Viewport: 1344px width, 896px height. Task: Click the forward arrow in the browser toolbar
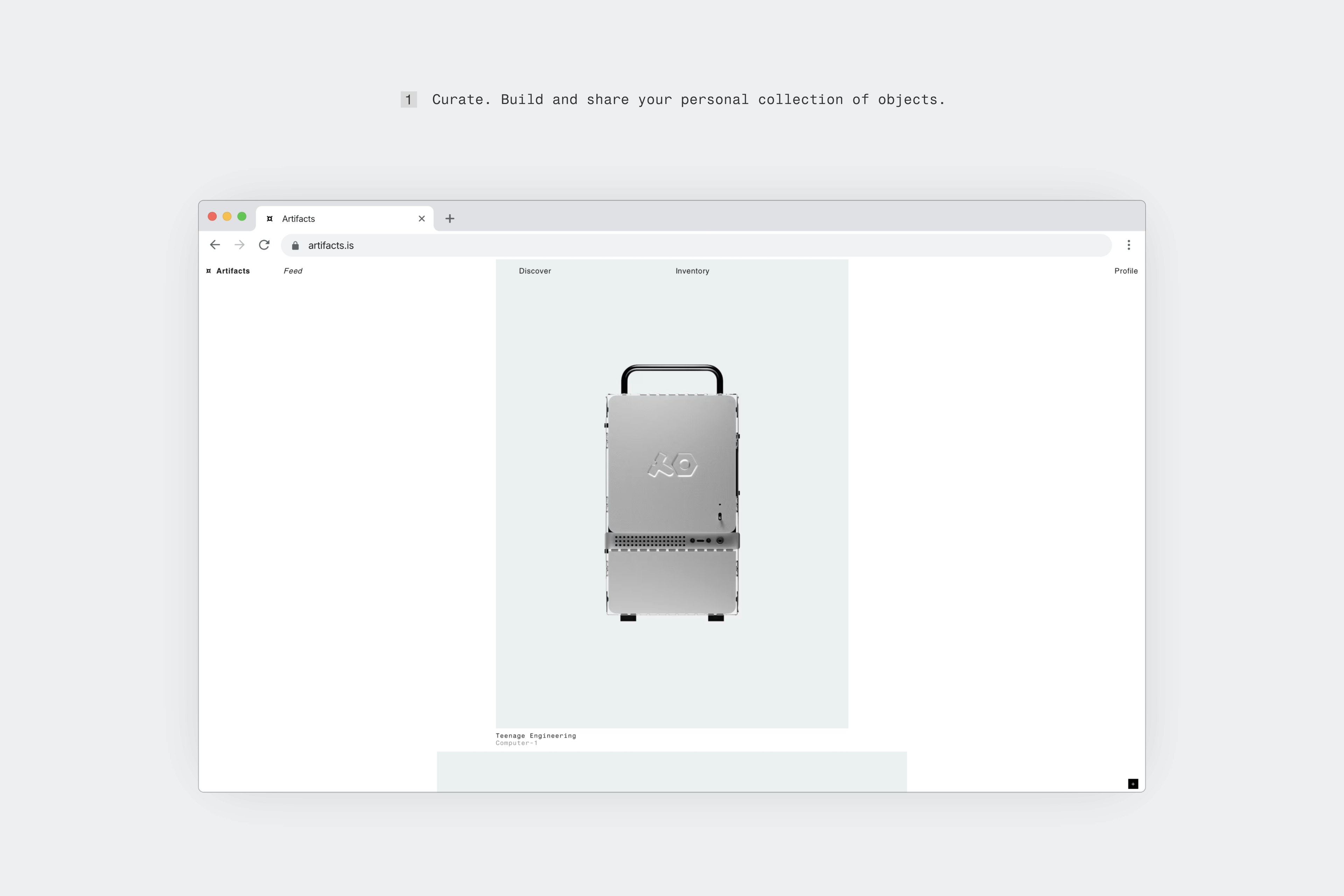pyautogui.click(x=239, y=245)
